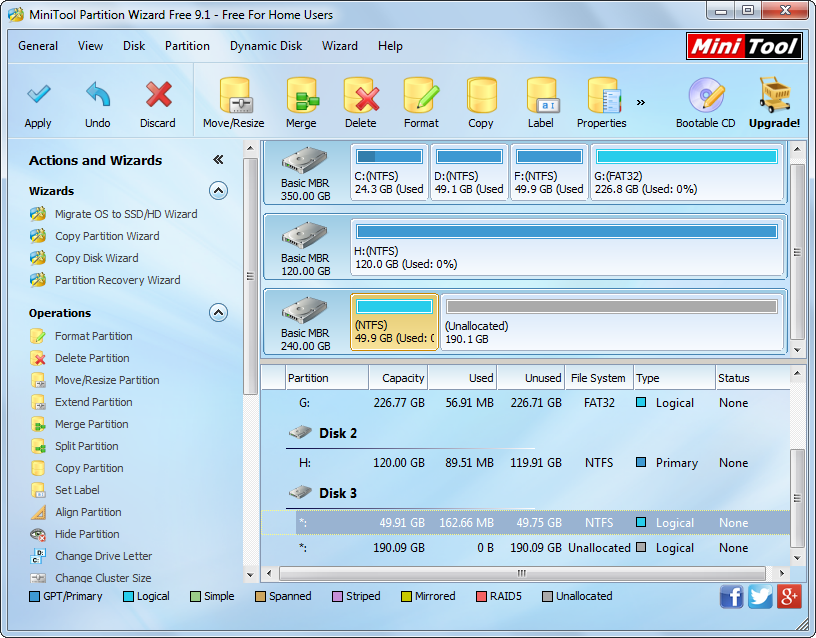Choose Merge Partition operation
The image size is (816, 638).
[x=92, y=424]
